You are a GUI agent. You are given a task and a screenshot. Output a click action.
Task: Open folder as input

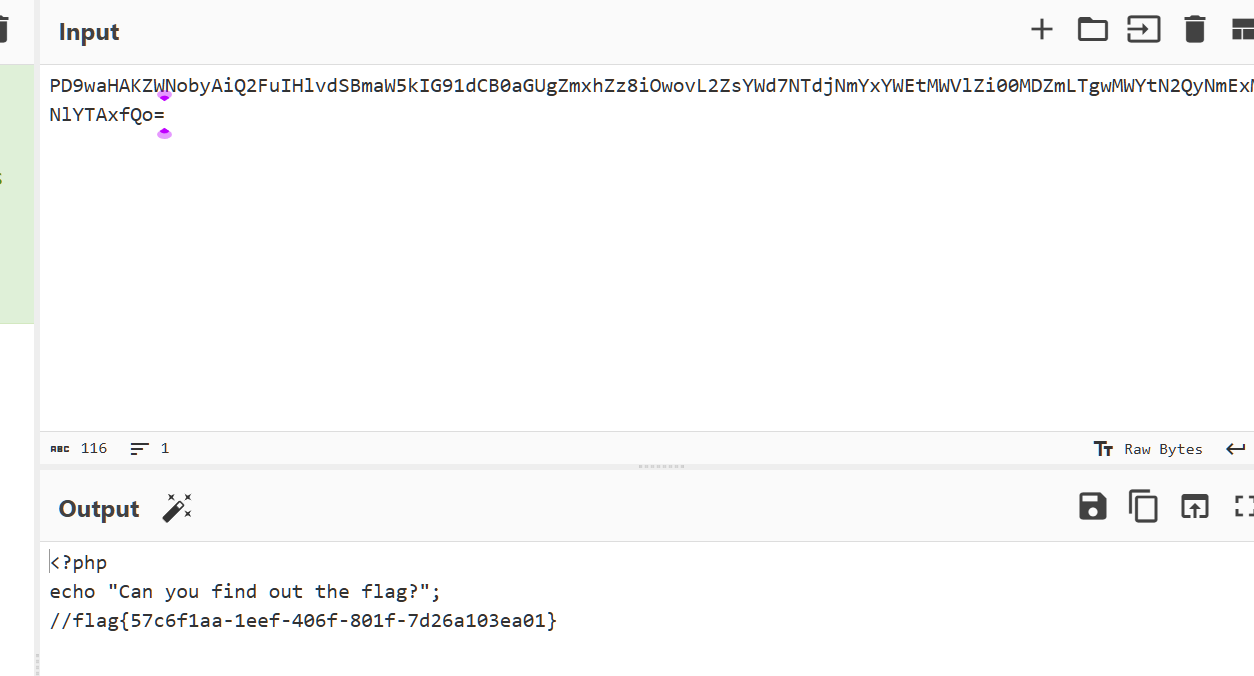coord(1092,30)
